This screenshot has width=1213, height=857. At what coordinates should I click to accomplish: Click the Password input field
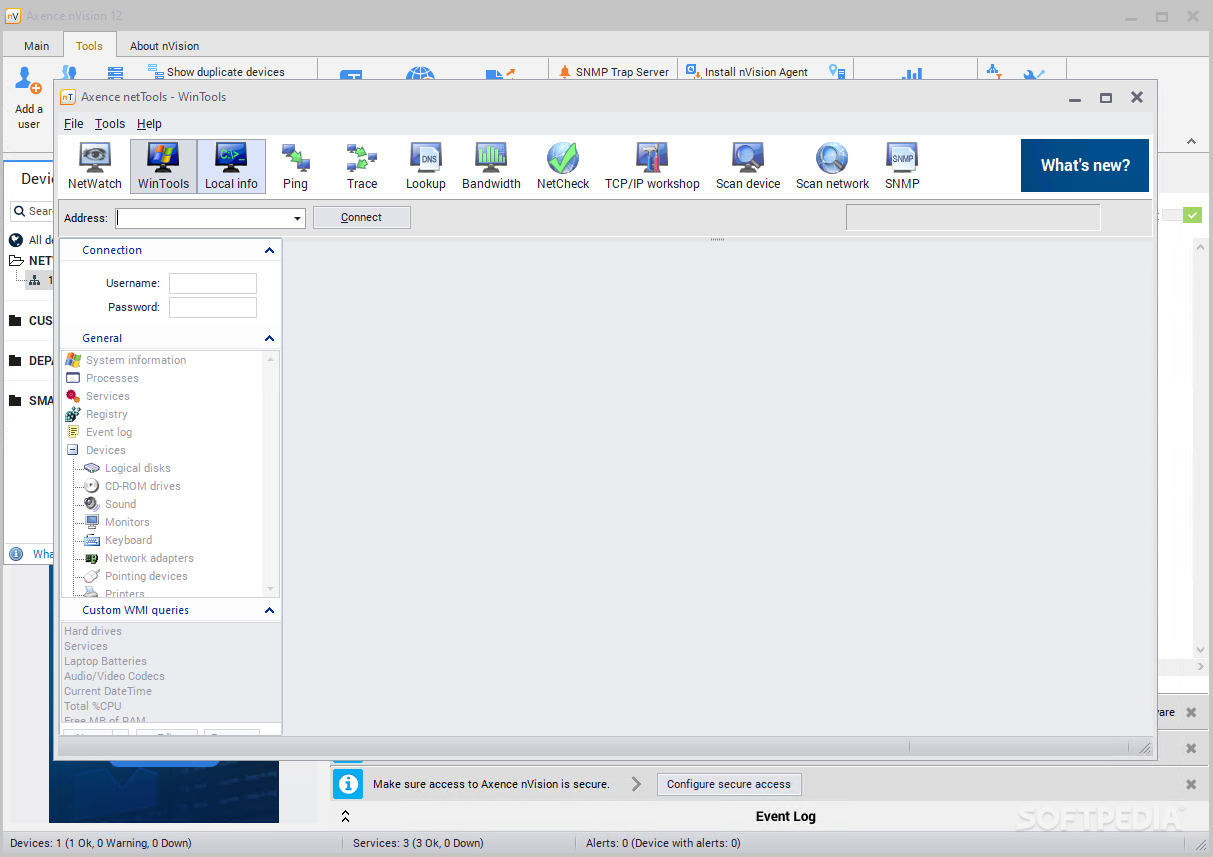click(x=213, y=307)
